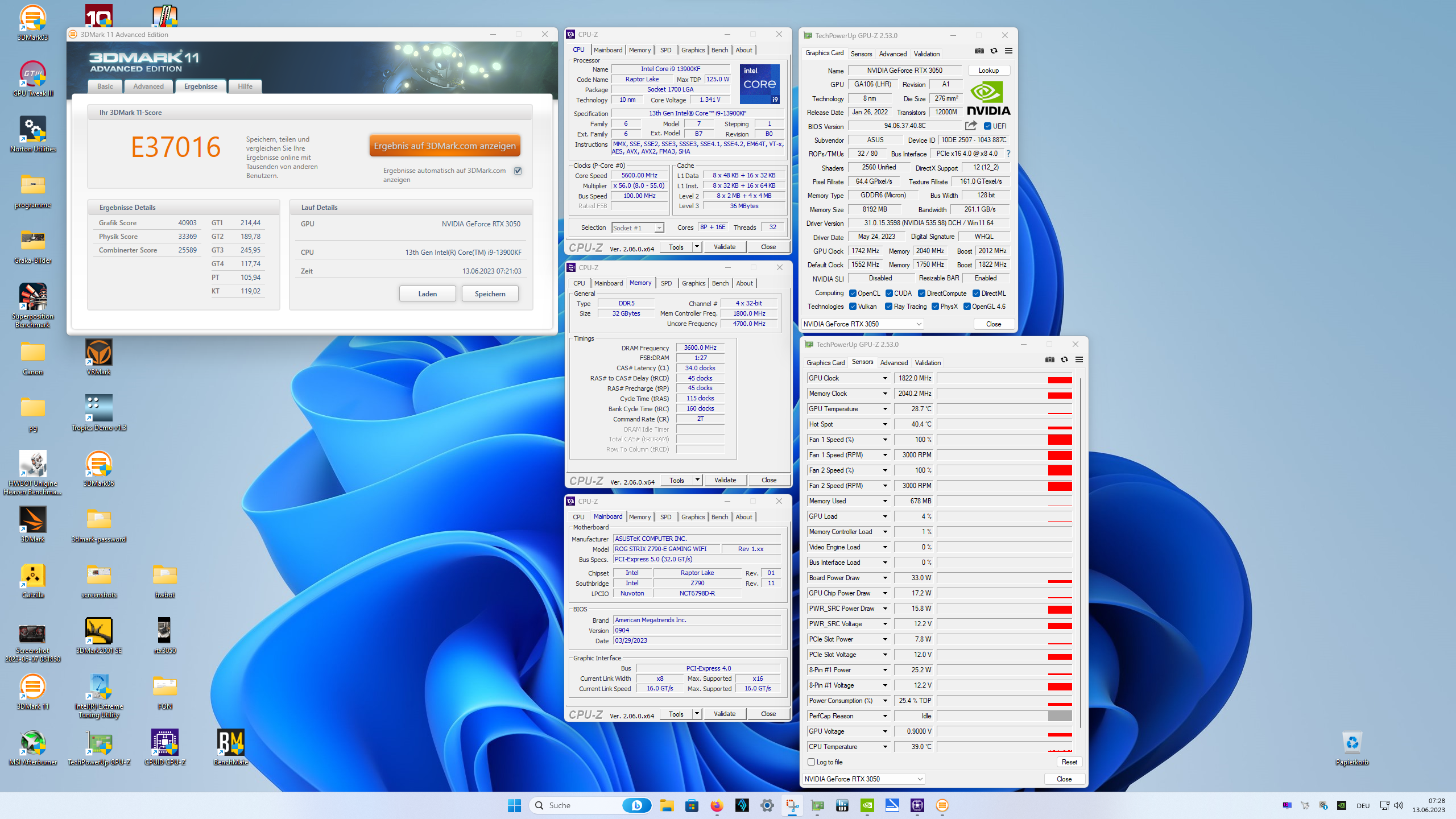Switch to the Bench tab in the CPU-Z Memory window
The image size is (1456, 819).
pyautogui.click(x=720, y=283)
